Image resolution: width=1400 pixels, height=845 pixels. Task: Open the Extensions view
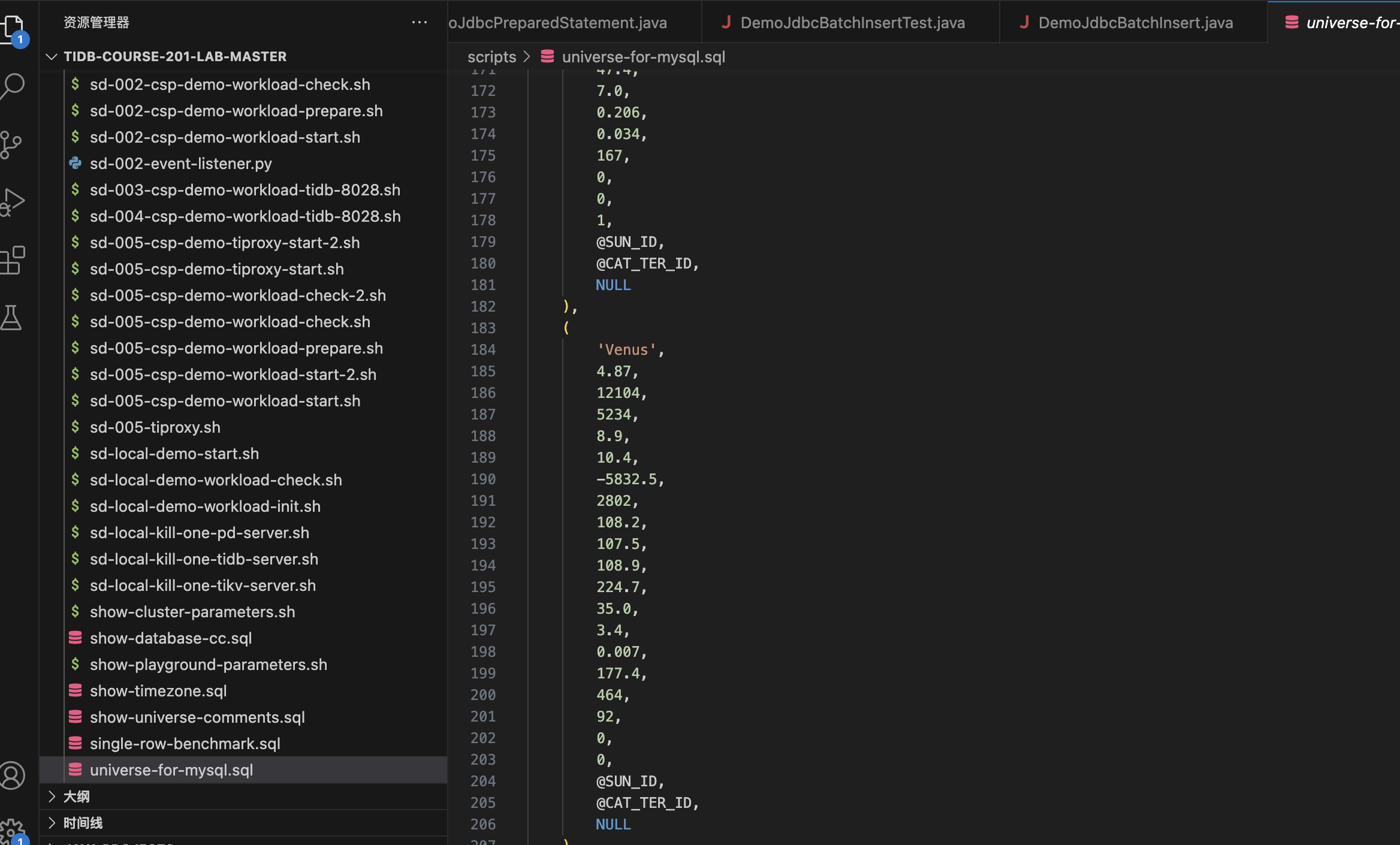tap(13, 260)
